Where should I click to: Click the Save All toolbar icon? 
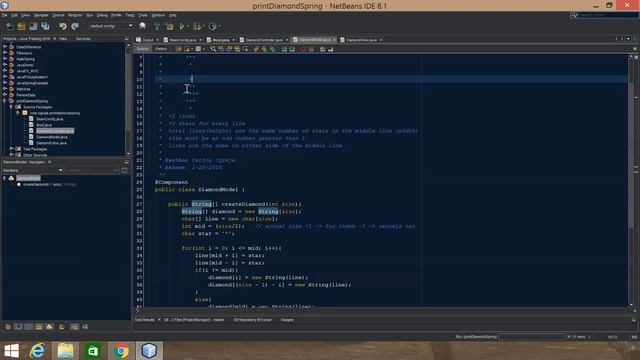tap(45, 27)
